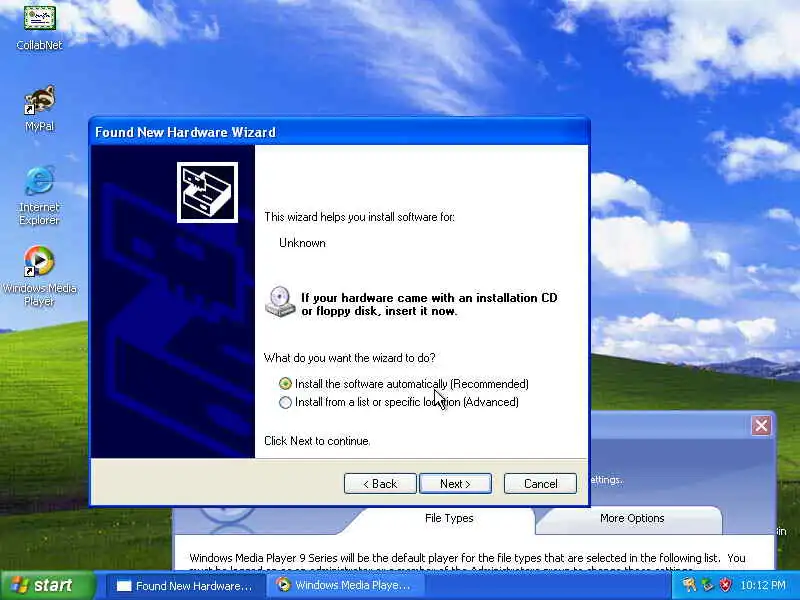Screen dimensions: 800x600
Task: Switch to Windows Media Player taskbar item
Action: coord(347,586)
